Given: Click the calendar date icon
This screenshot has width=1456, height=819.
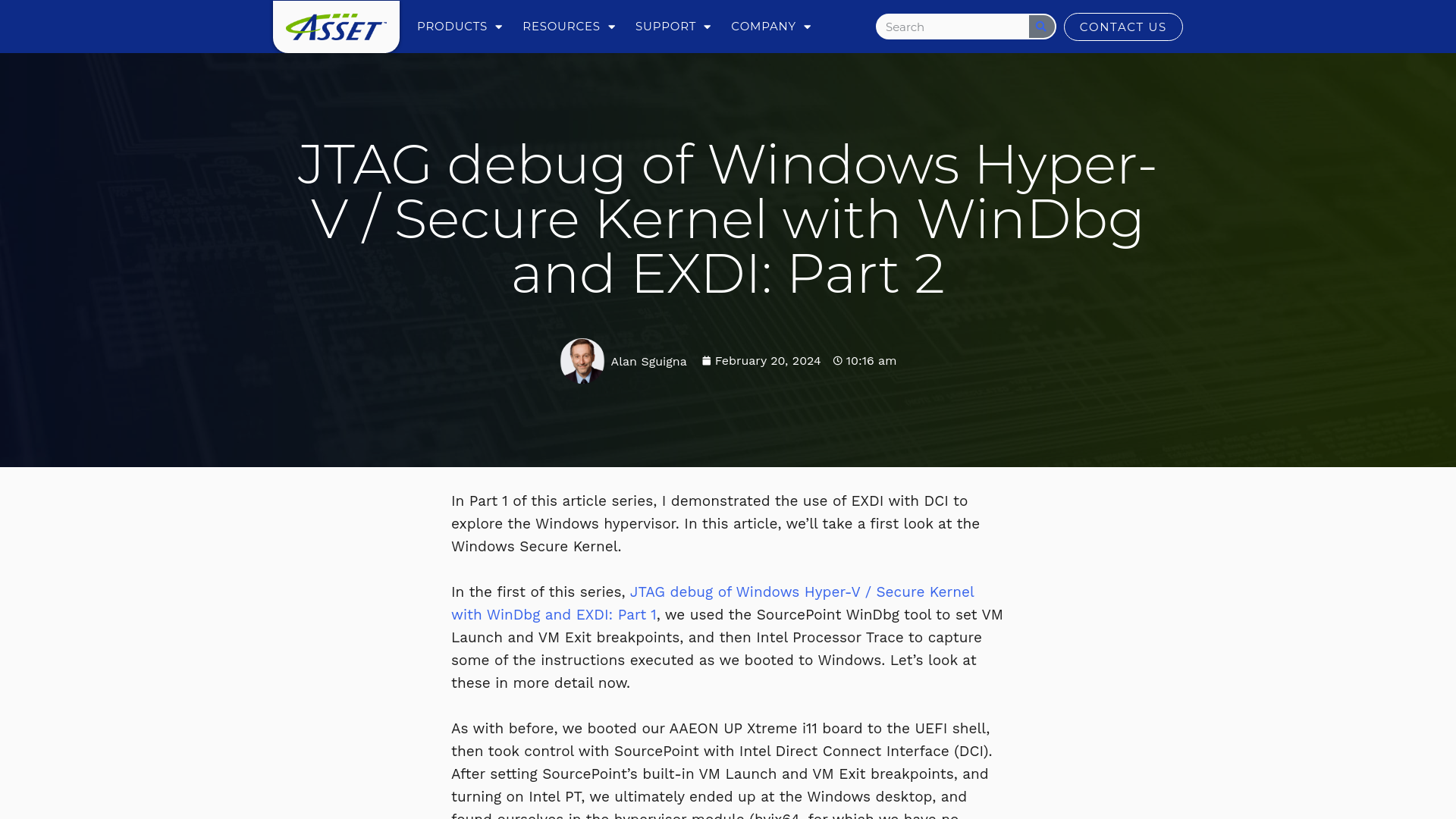Looking at the screenshot, I should (x=706, y=360).
